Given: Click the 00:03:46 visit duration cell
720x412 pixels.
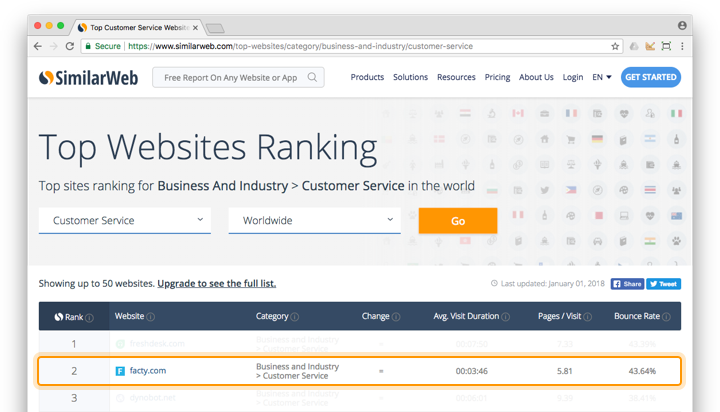Looking at the screenshot, I should (x=472, y=371).
